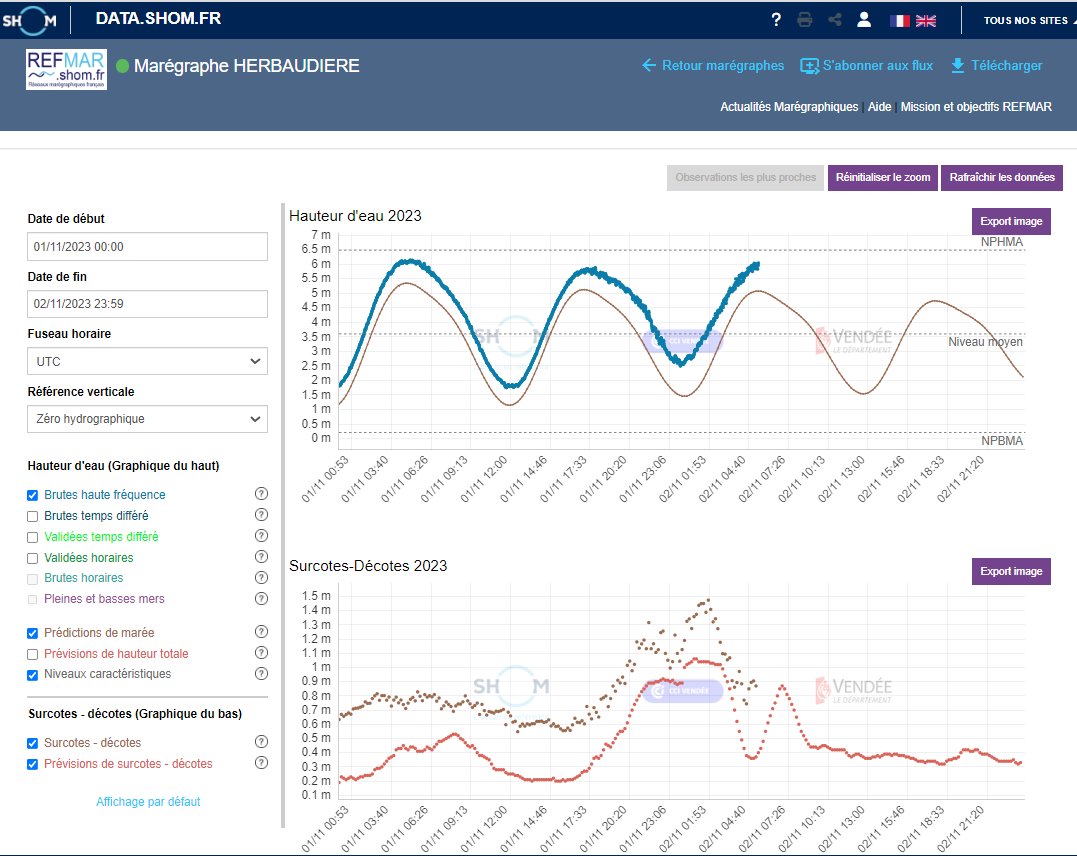Help icon for Brutes horaires
The height and width of the screenshot is (856, 1077).
click(261, 578)
